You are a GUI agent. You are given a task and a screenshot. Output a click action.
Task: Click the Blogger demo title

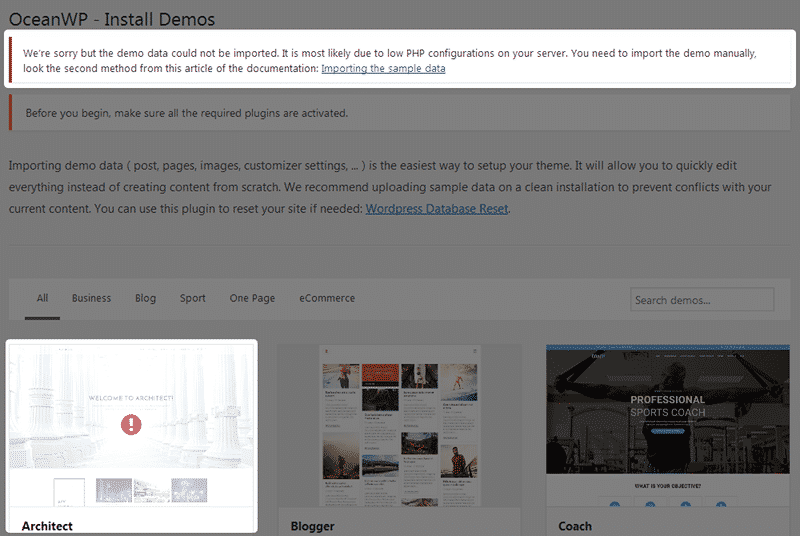point(312,526)
